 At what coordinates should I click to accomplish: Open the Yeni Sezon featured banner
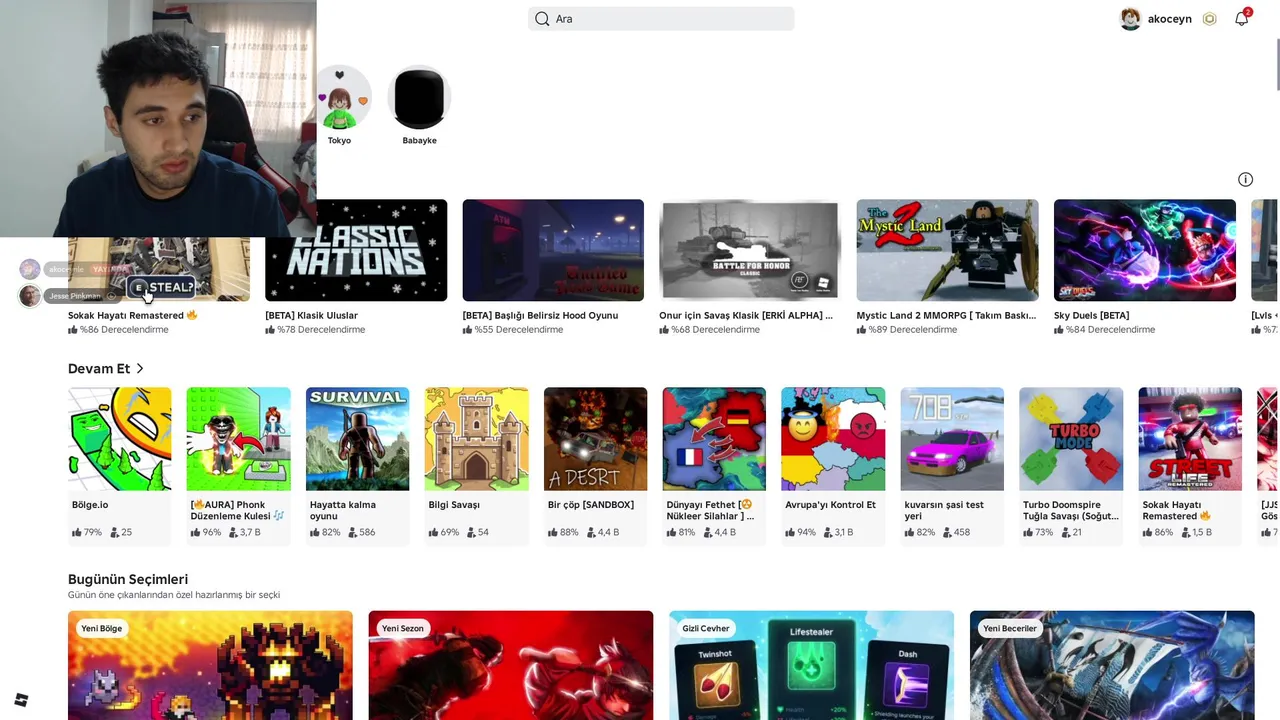click(x=511, y=665)
